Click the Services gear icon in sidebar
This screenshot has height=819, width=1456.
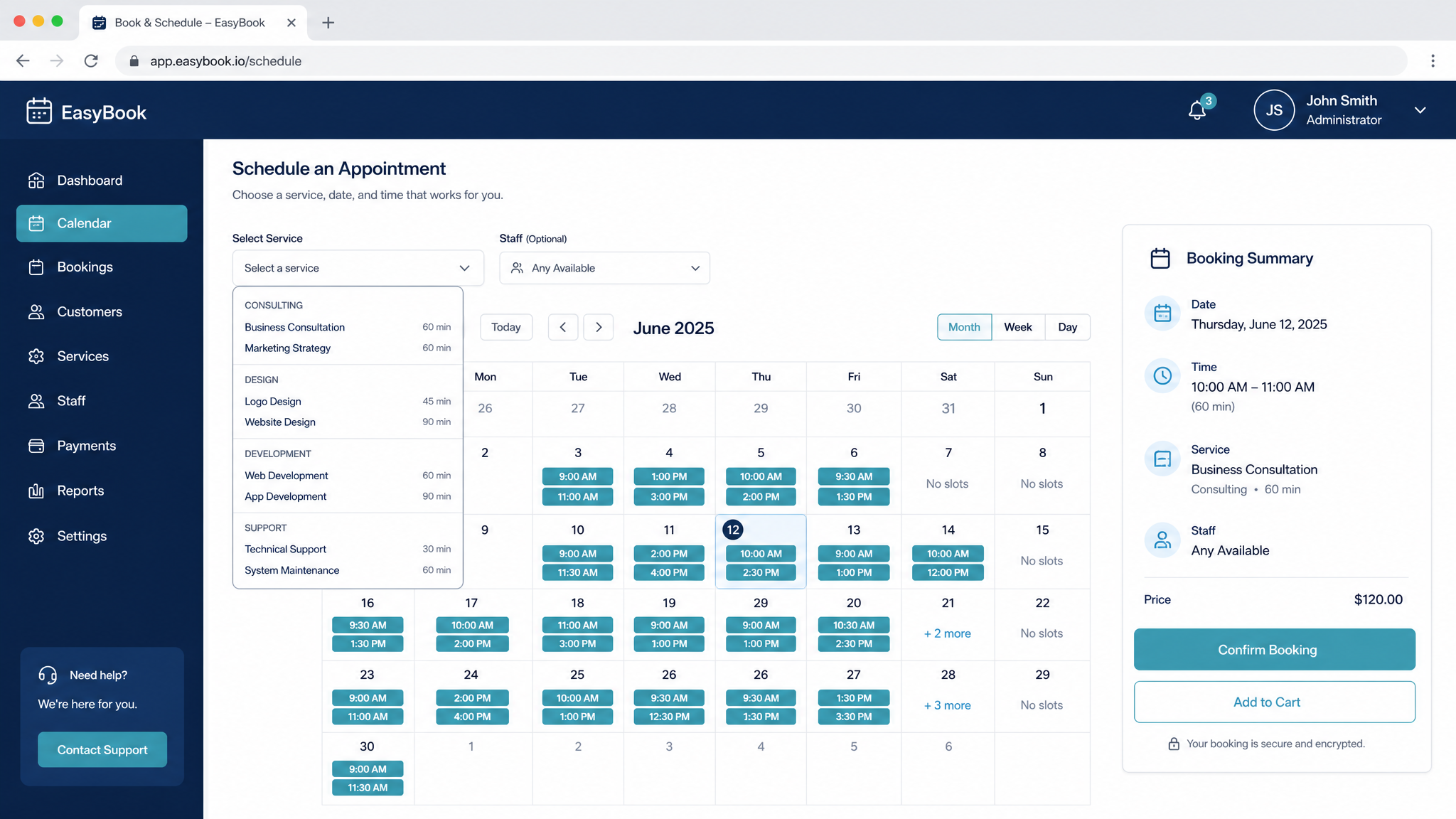[x=36, y=356]
